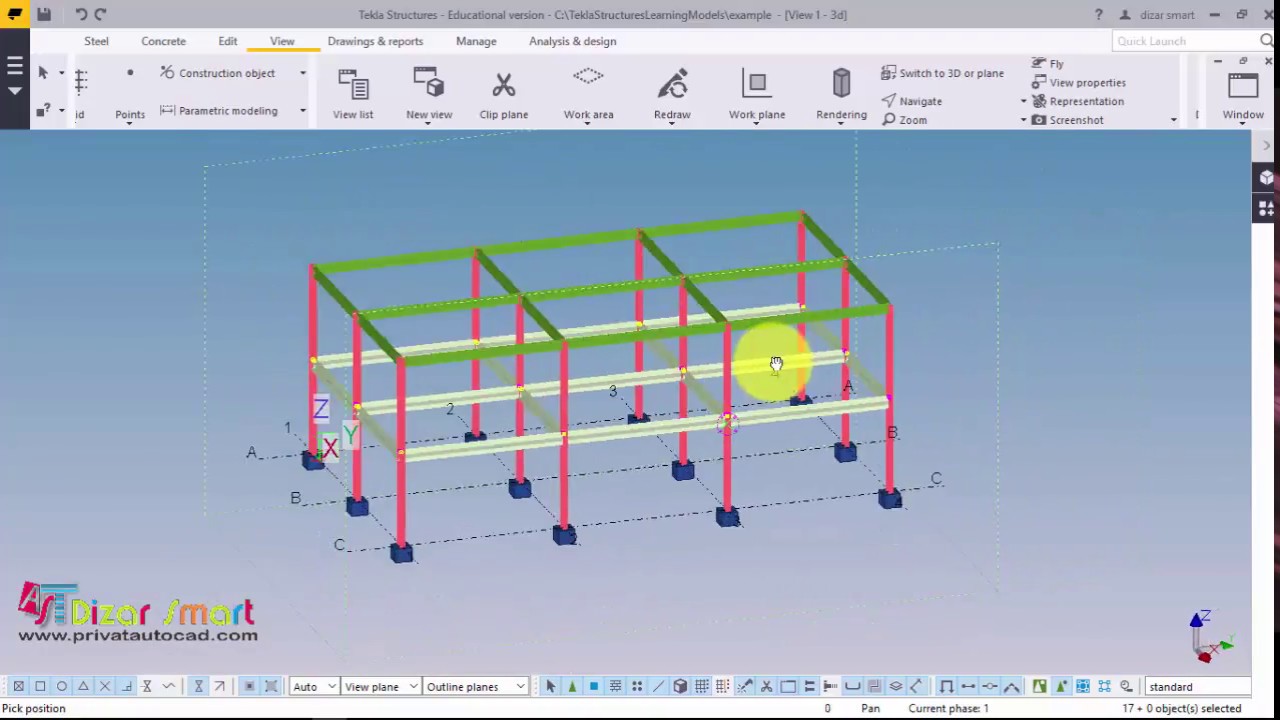The width and height of the screenshot is (1280, 720).
Task: Click the XYZ axis gizmo in view corner
Action: pos(1211,637)
